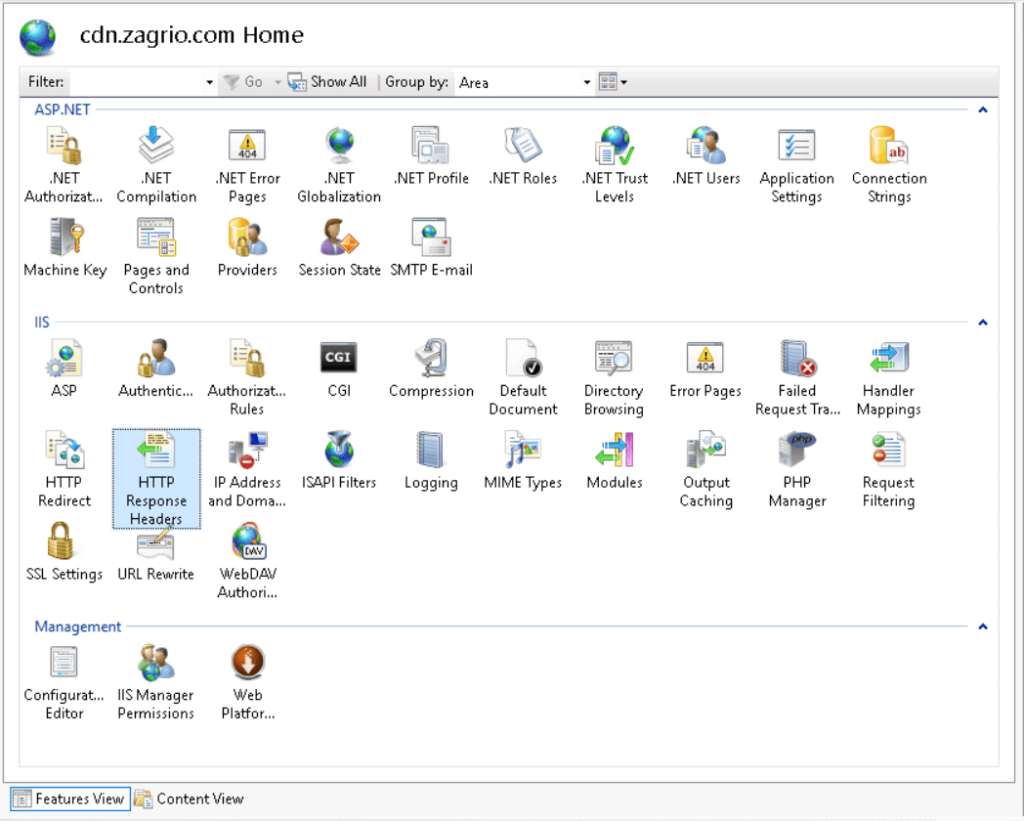Open MIME Types feature
1024x821 pixels.
(523, 460)
